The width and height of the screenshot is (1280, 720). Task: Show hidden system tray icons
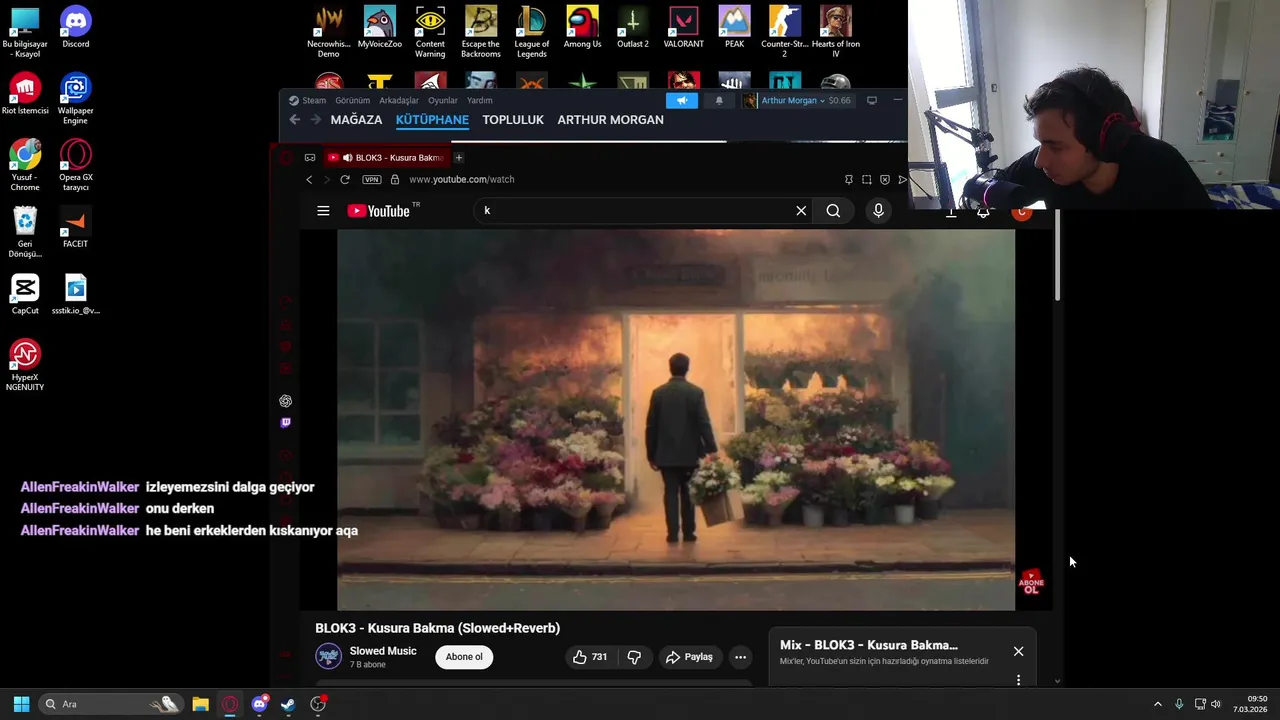click(x=1158, y=704)
